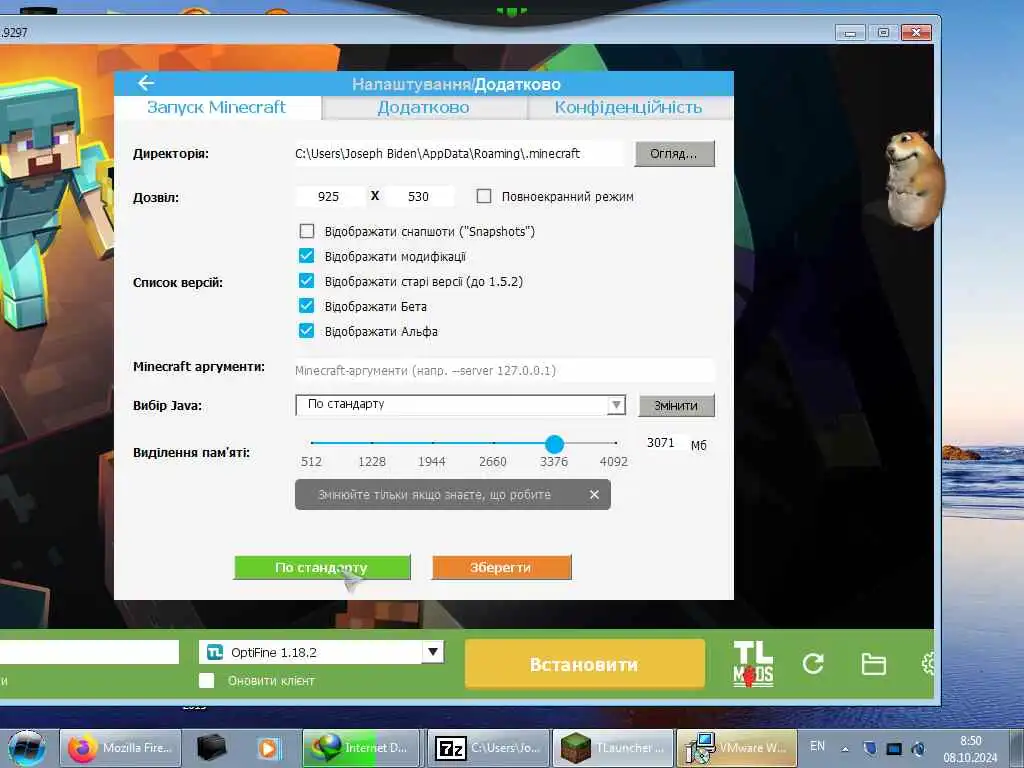Click the volume tray icon

click(918, 748)
